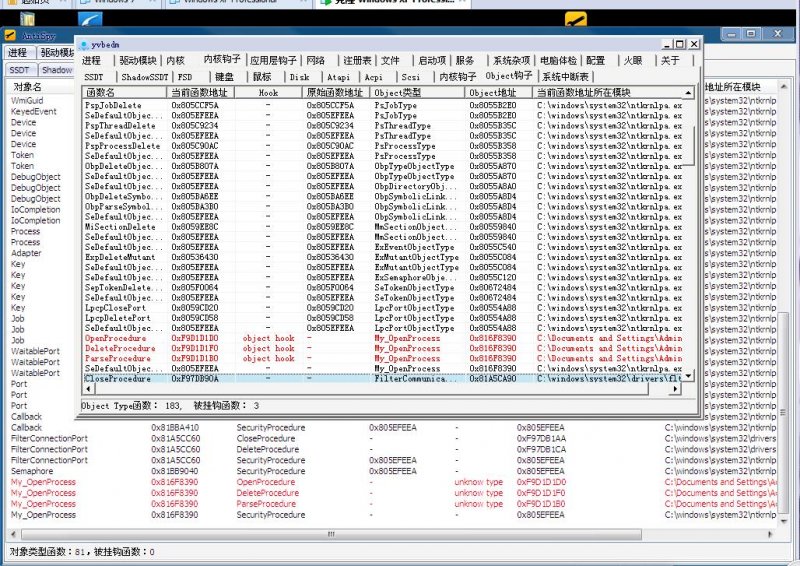Viewport: 800px width, 566px height.
Task: Open the 服务 tab
Action: click(x=465, y=60)
